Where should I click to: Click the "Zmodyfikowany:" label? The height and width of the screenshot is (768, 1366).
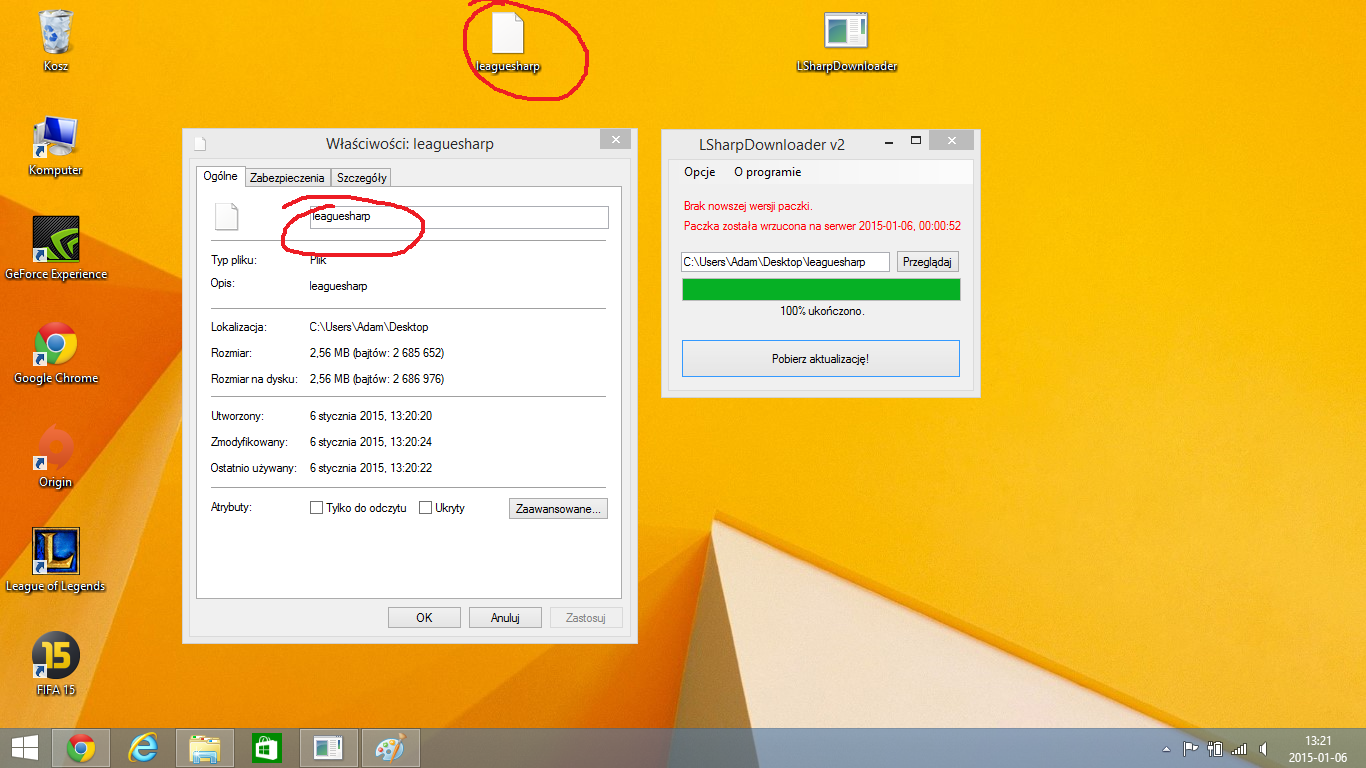click(x=250, y=441)
